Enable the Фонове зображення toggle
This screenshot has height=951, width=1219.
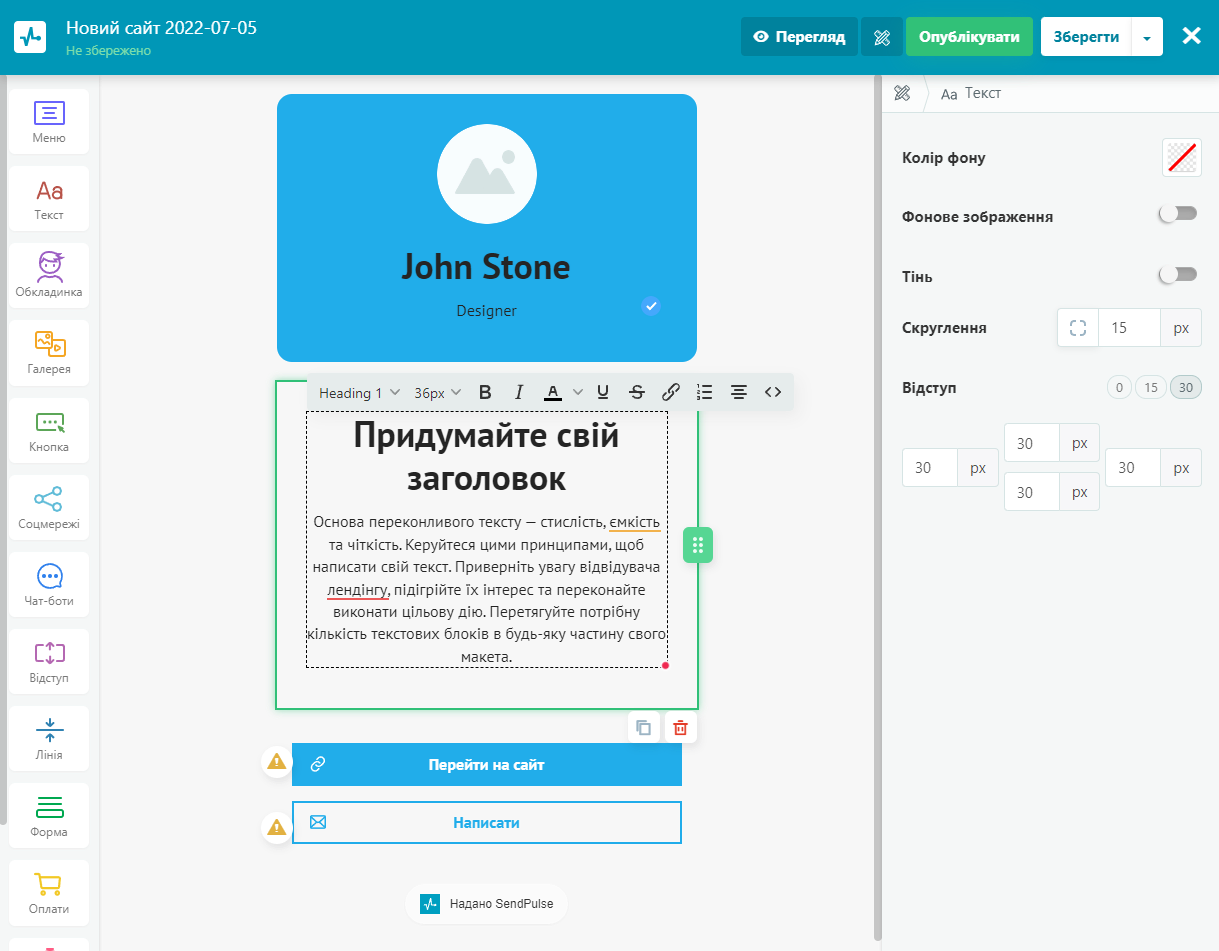[x=1177, y=214]
